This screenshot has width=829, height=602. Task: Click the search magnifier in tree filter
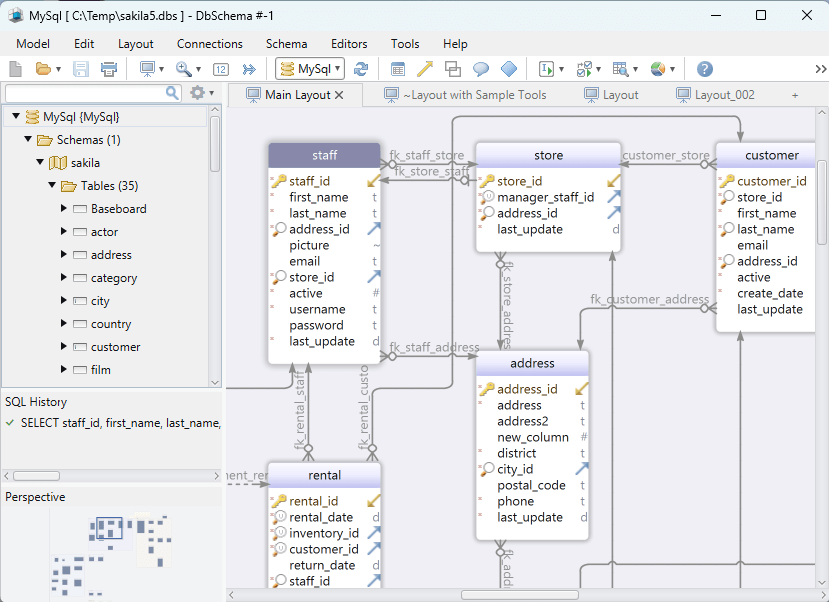(x=172, y=93)
